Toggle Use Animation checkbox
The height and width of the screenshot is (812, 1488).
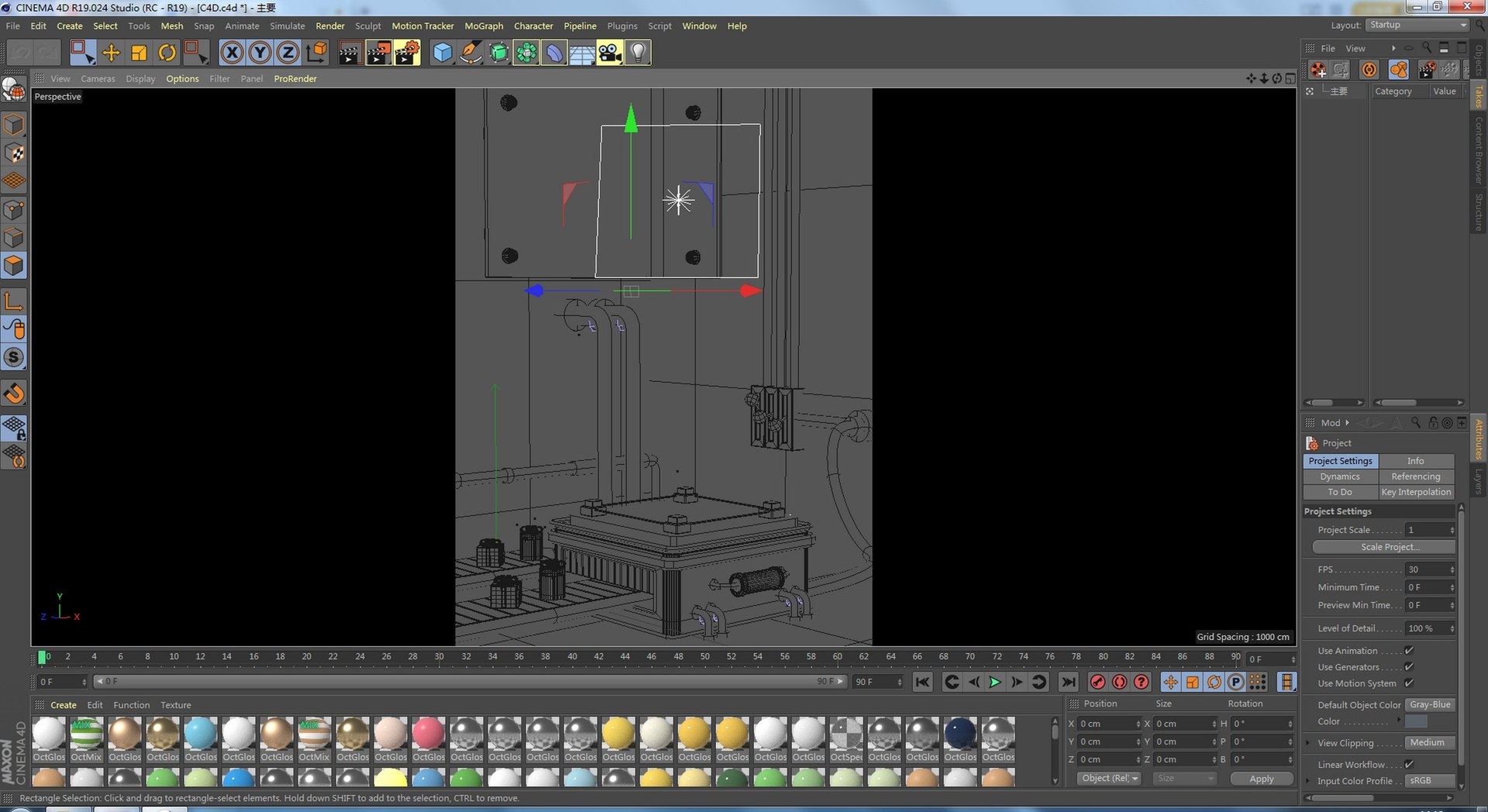tap(1409, 651)
